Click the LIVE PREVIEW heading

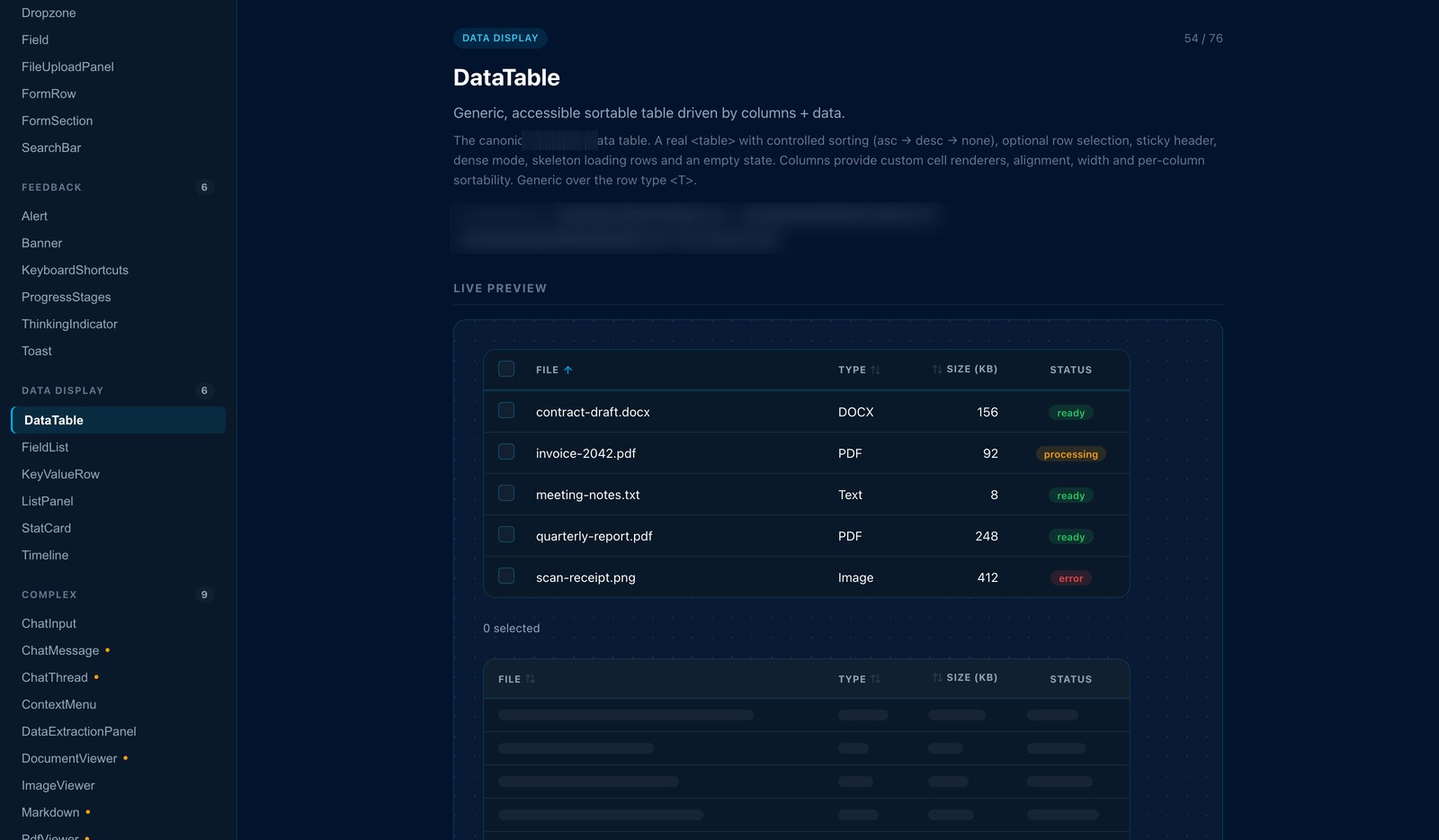(x=500, y=289)
